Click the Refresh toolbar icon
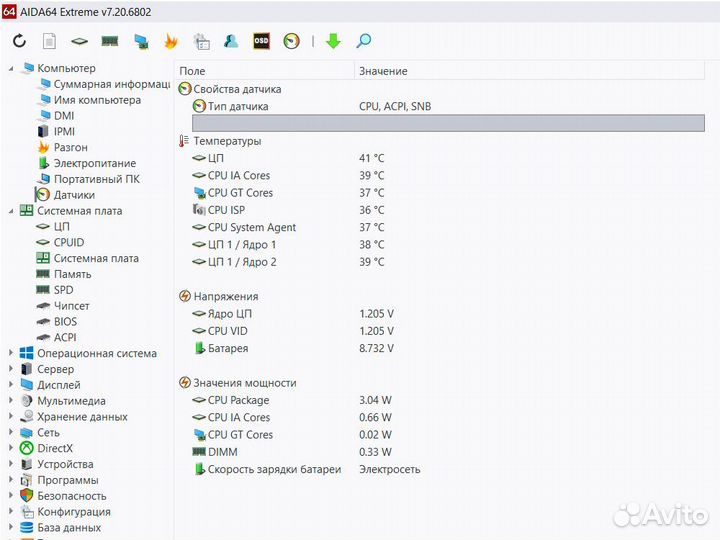This screenshot has height=540, width=720. 19,41
